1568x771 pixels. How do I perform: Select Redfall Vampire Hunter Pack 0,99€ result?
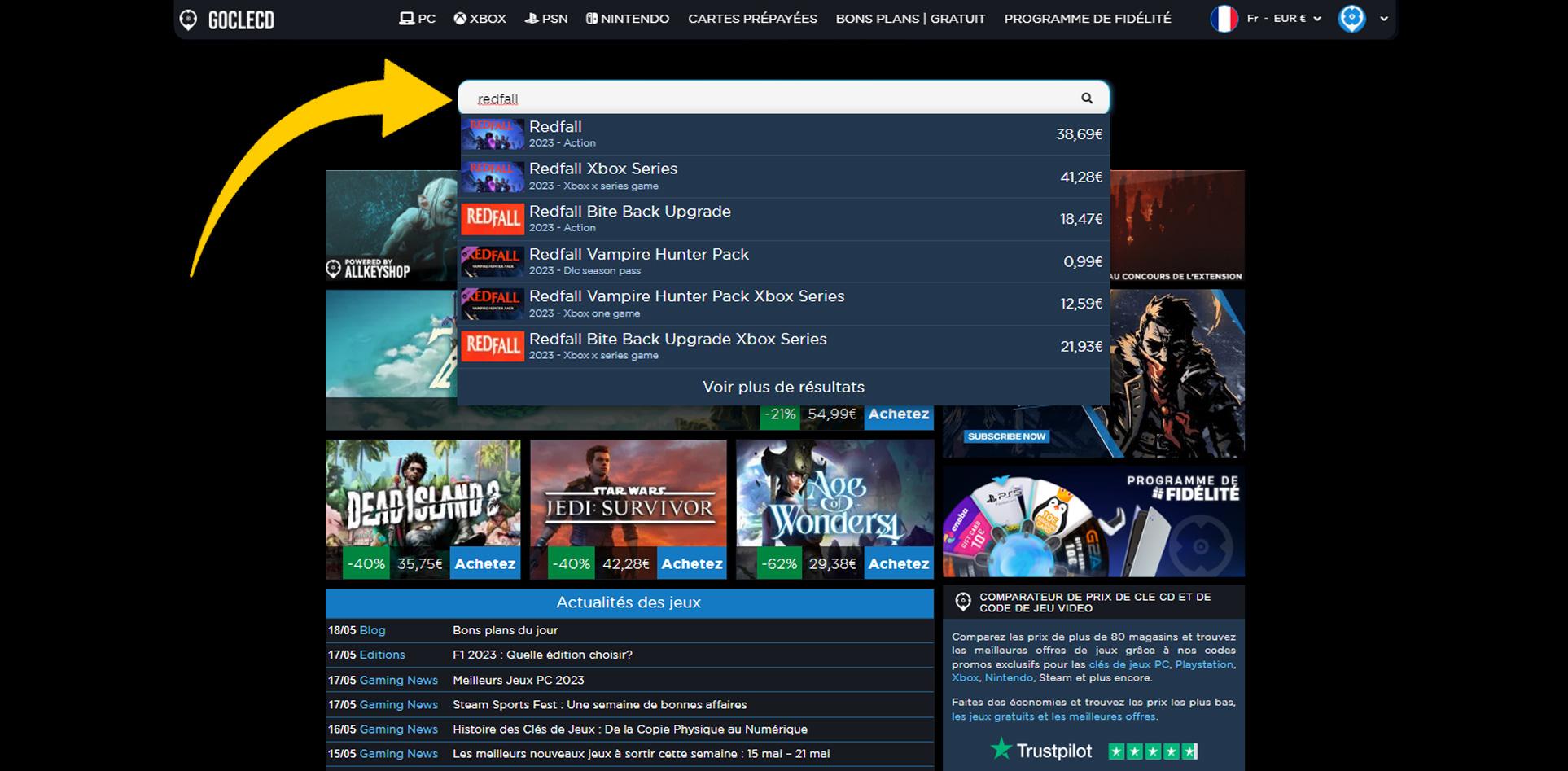784,261
